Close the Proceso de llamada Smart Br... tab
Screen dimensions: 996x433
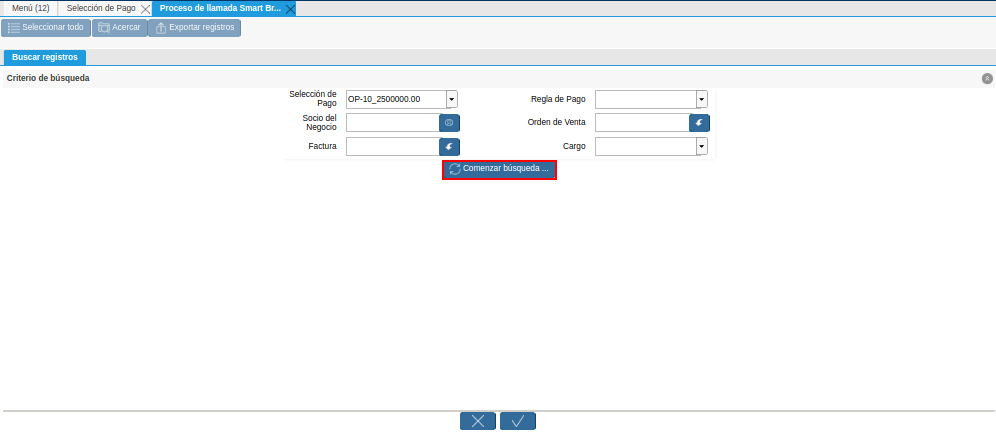(x=290, y=9)
